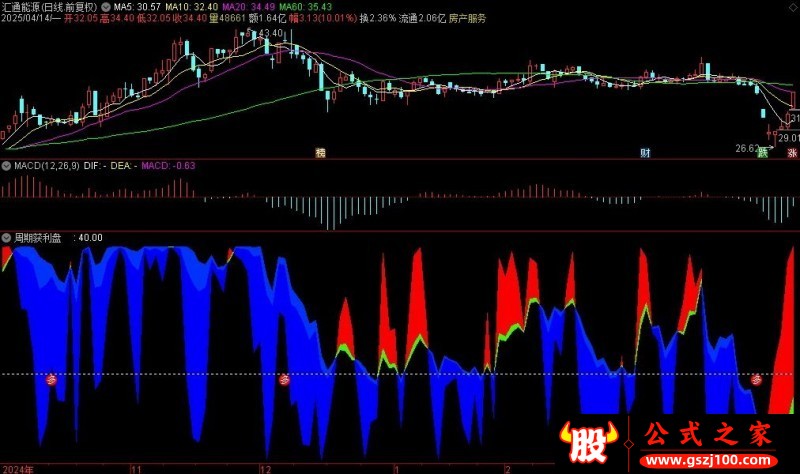Click the 收34.40 closing price value

(190, 19)
